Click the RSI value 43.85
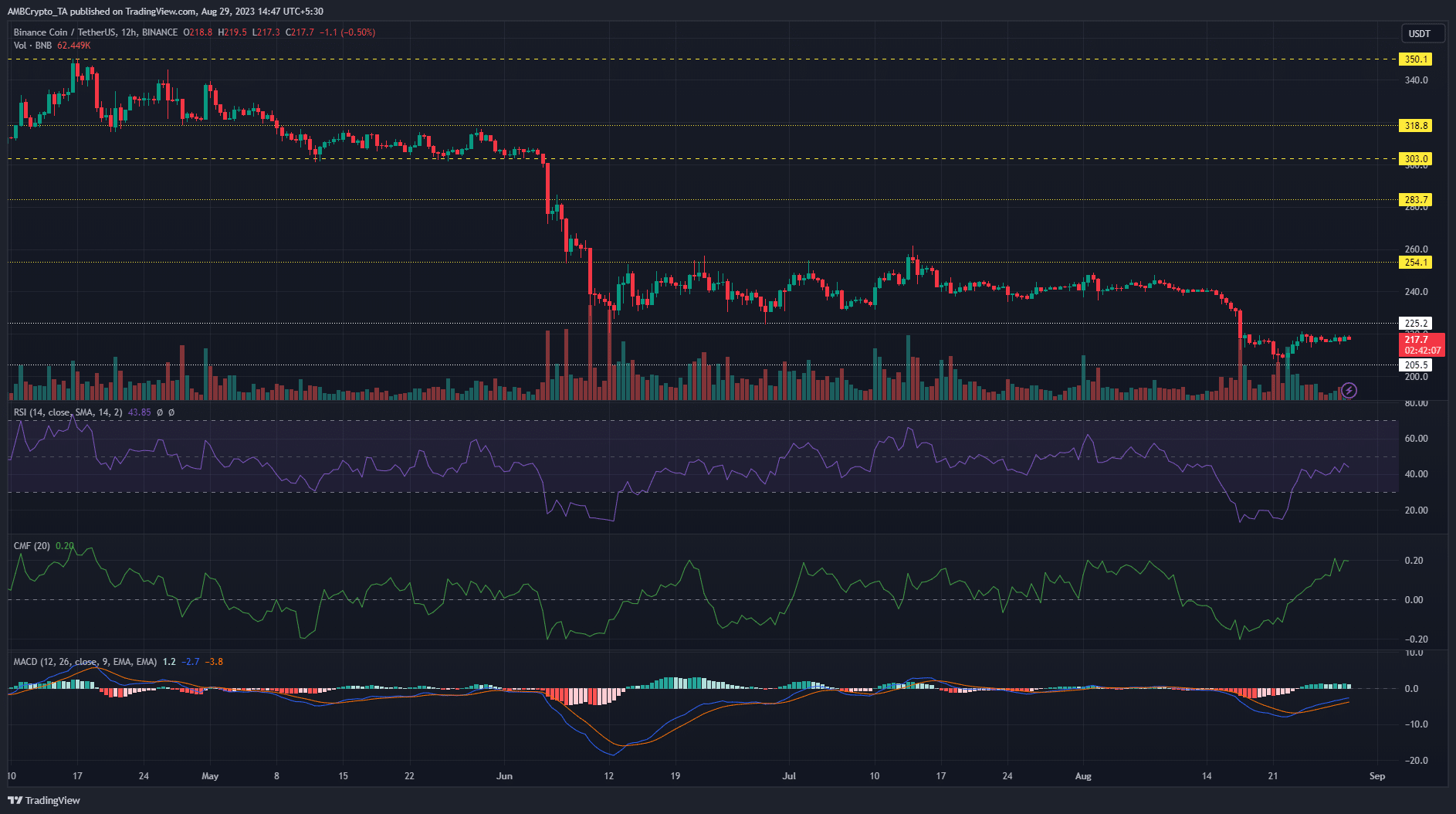 coord(139,412)
